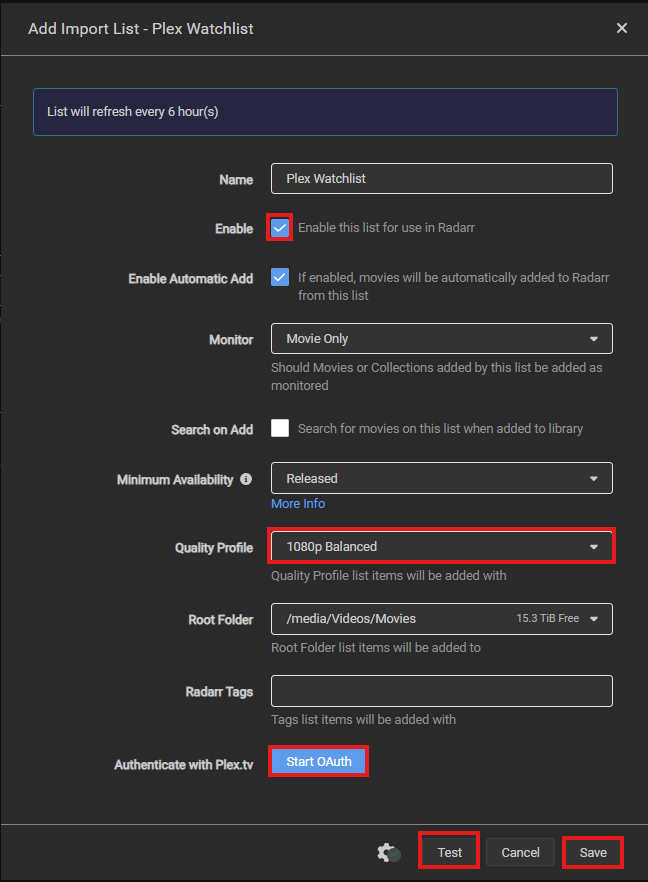Open Minimum Availability dropdown
This screenshot has height=882, width=648.
[x=442, y=478]
